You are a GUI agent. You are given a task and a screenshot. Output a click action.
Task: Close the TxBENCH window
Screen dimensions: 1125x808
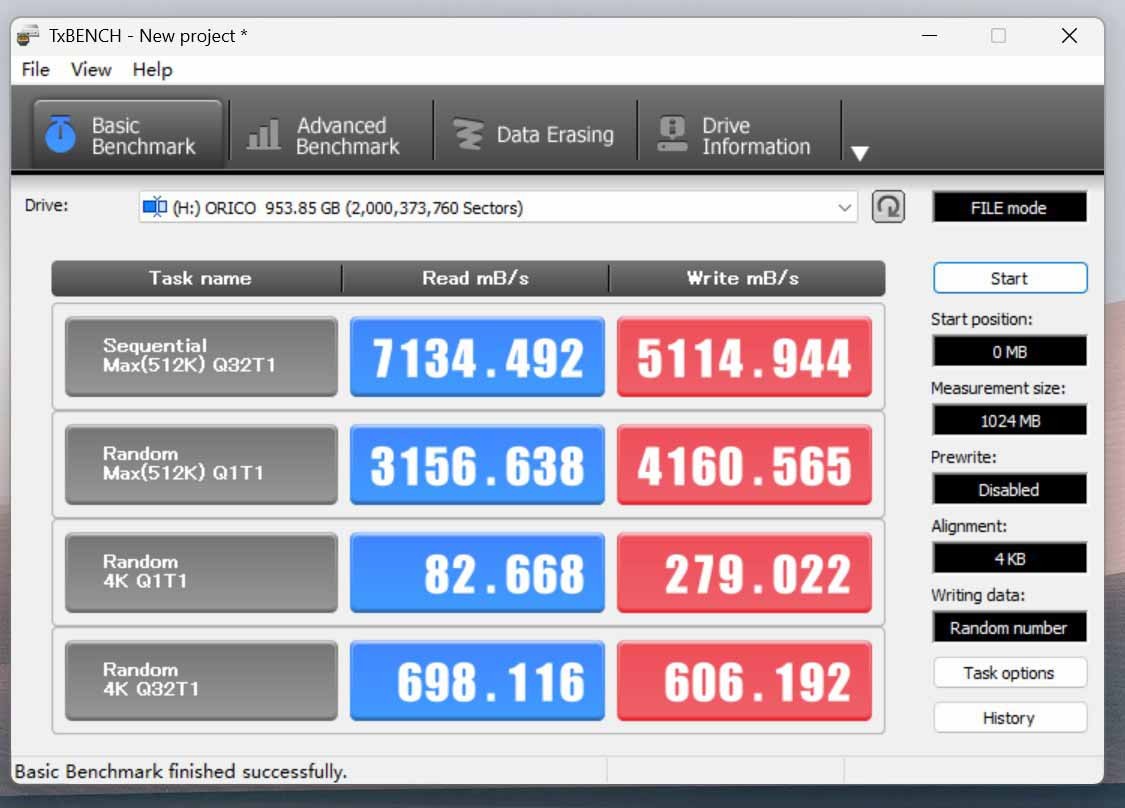tap(1069, 35)
